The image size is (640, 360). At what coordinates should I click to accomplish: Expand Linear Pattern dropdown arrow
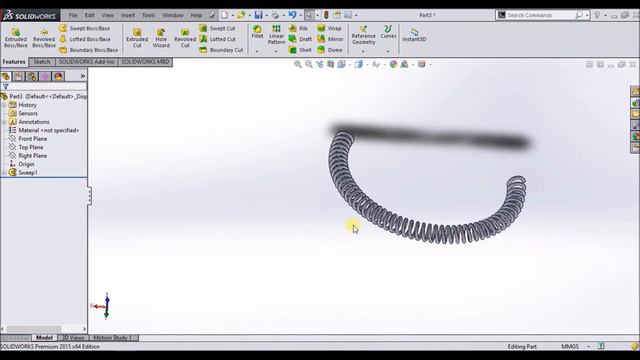[276, 51]
